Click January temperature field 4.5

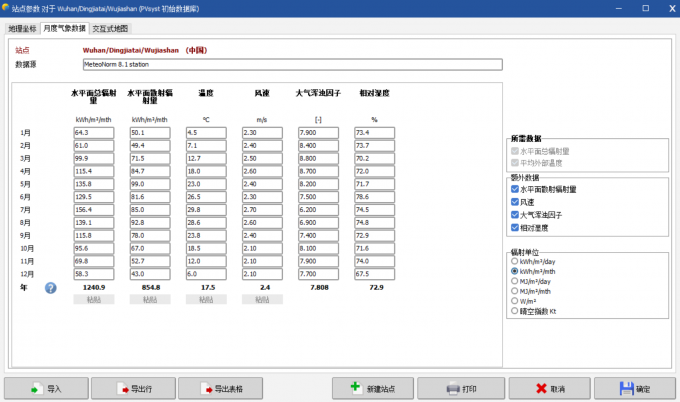206,133
